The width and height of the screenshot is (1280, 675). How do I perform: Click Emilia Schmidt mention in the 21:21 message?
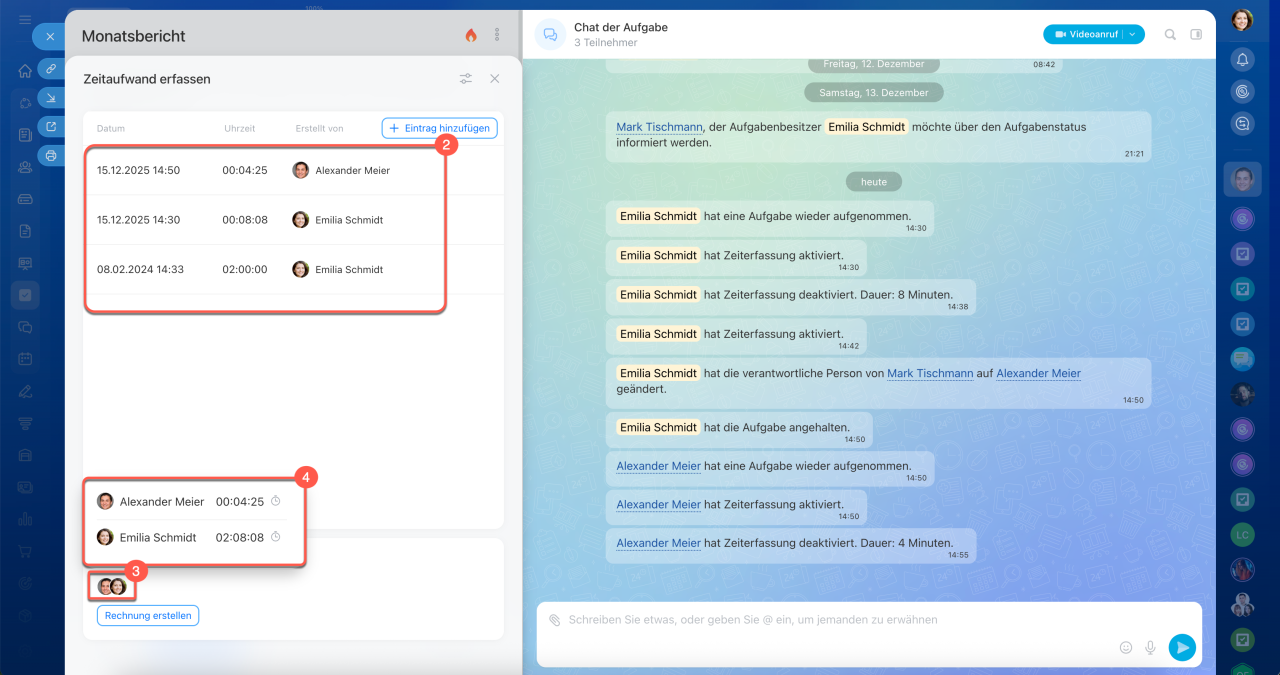click(x=867, y=127)
